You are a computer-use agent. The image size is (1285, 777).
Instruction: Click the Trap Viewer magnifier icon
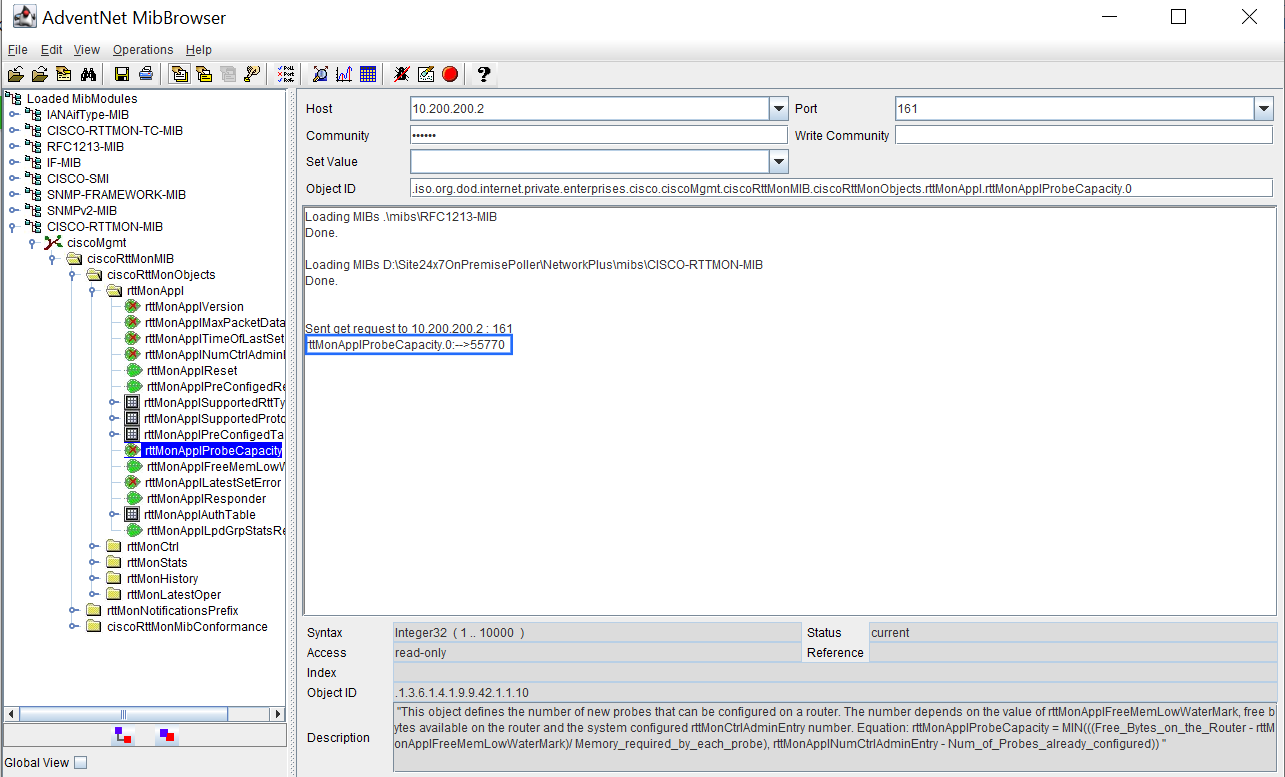(320, 74)
